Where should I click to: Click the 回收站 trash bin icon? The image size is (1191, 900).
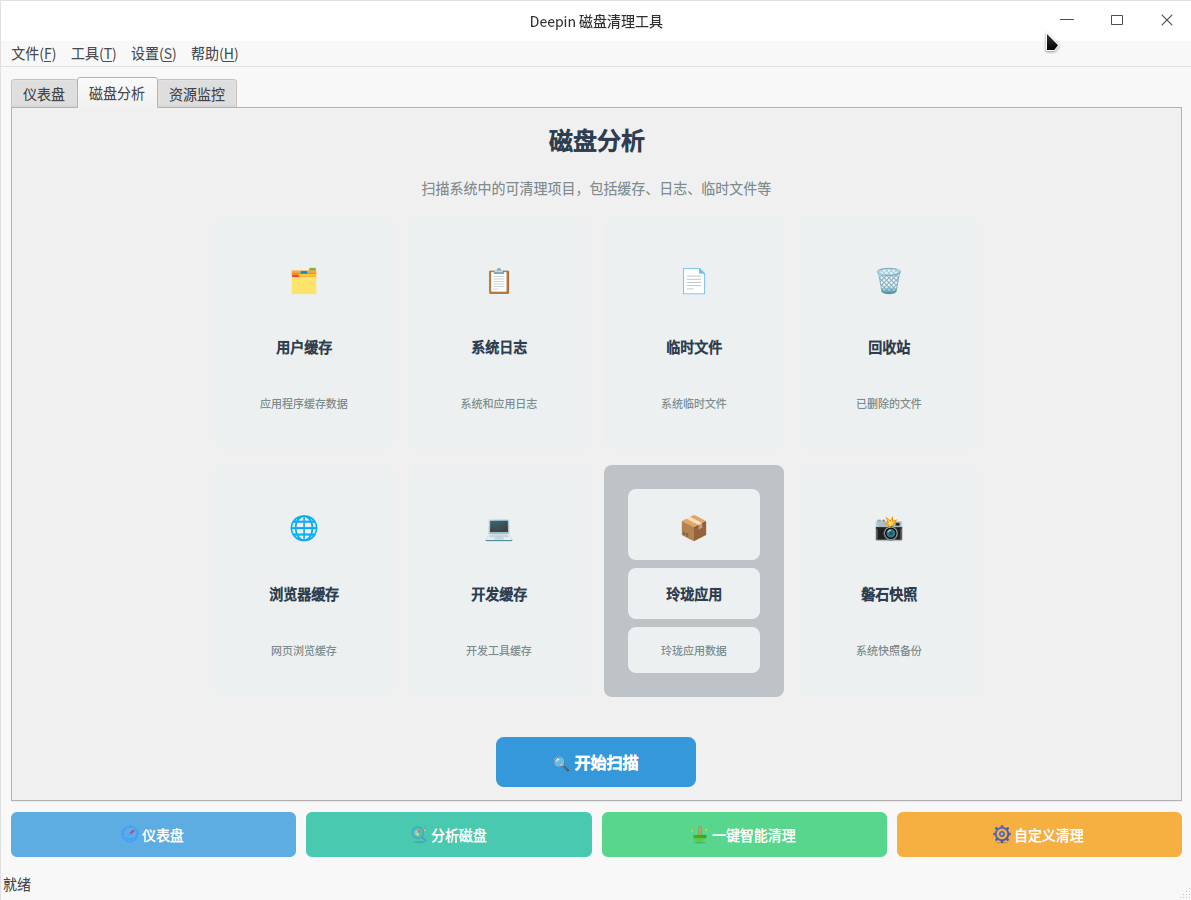(888, 281)
